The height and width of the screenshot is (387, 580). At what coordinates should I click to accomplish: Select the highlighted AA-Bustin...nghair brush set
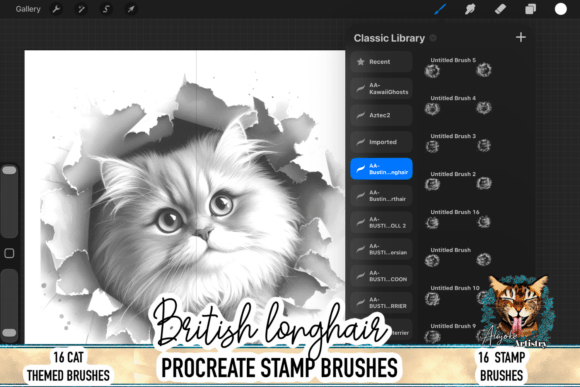click(381, 169)
